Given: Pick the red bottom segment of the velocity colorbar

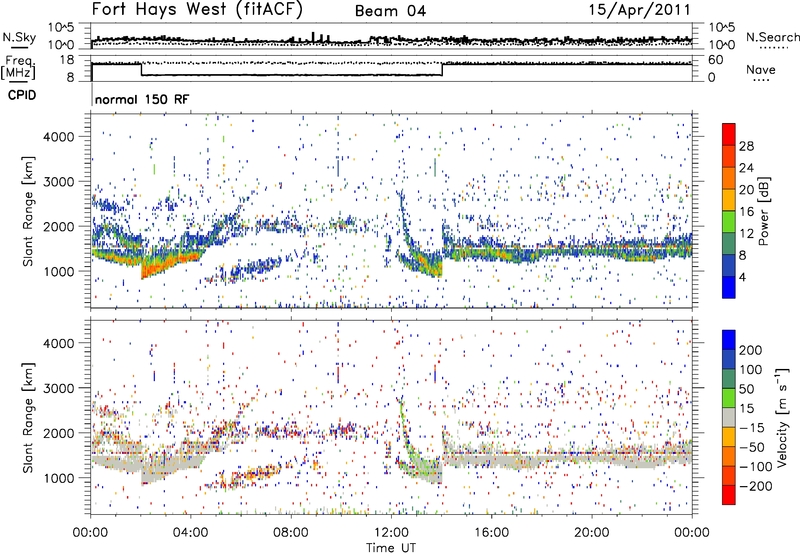Looking at the screenshot, I should pyautogui.click(x=729, y=495).
